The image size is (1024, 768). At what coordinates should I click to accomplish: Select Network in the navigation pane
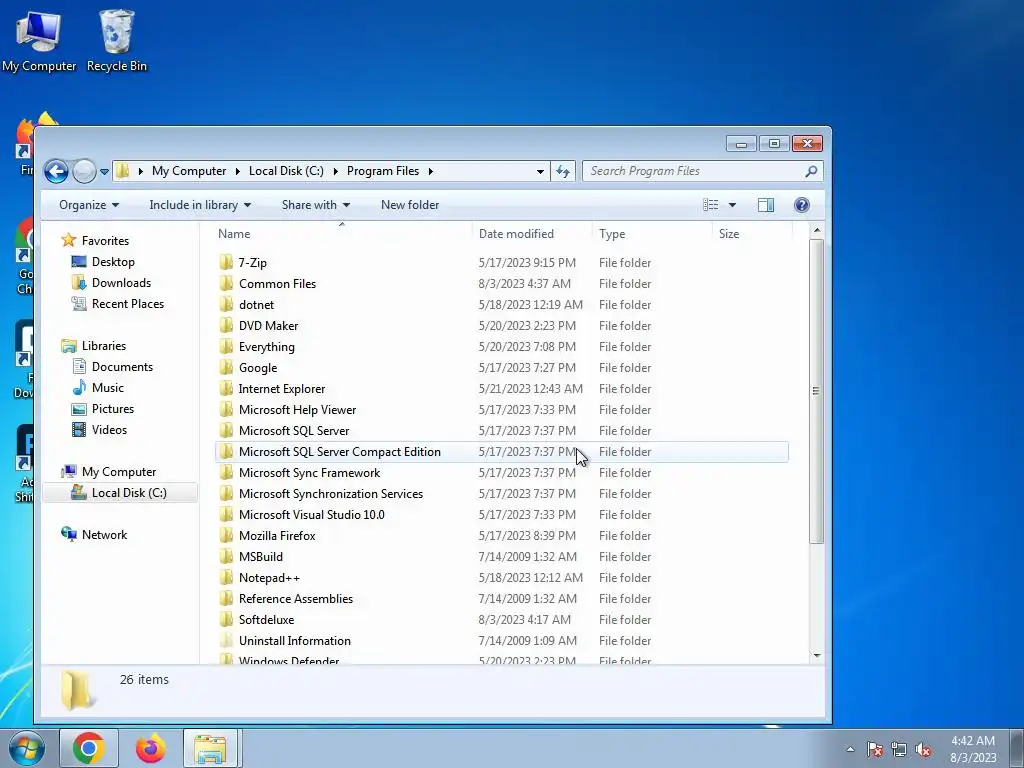[104, 535]
